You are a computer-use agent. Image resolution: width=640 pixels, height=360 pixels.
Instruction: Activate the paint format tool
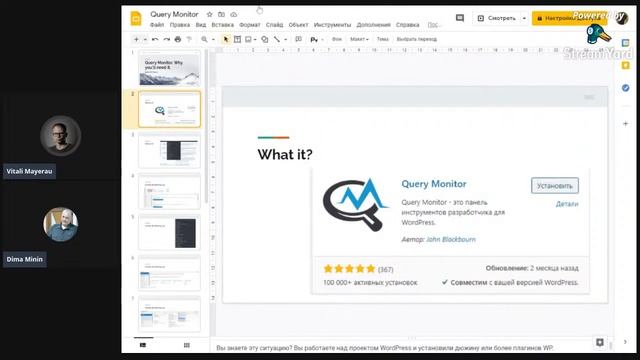189,40
